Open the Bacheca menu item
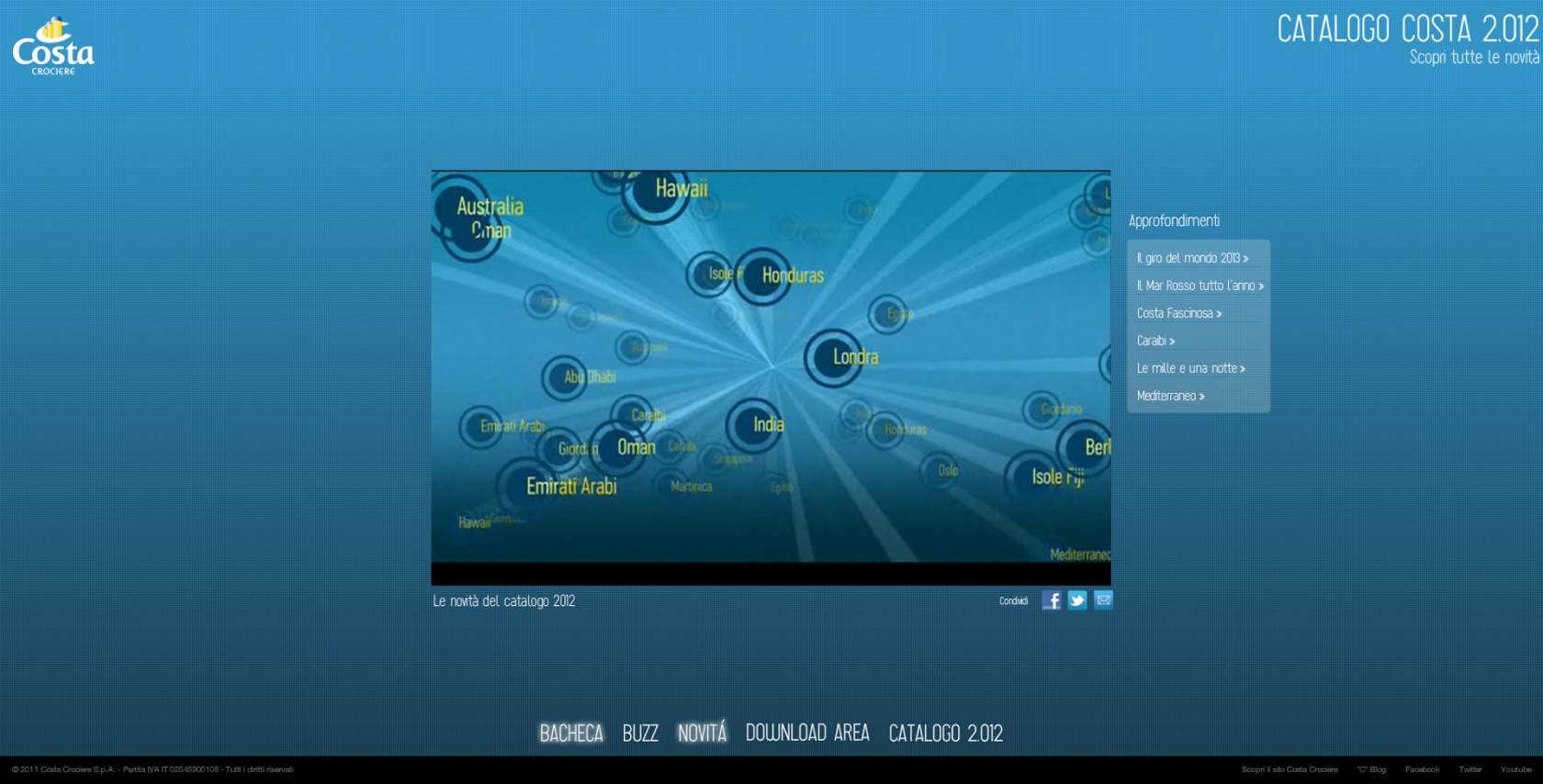Viewport: 1543px width, 784px height. [x=571, y=734]
